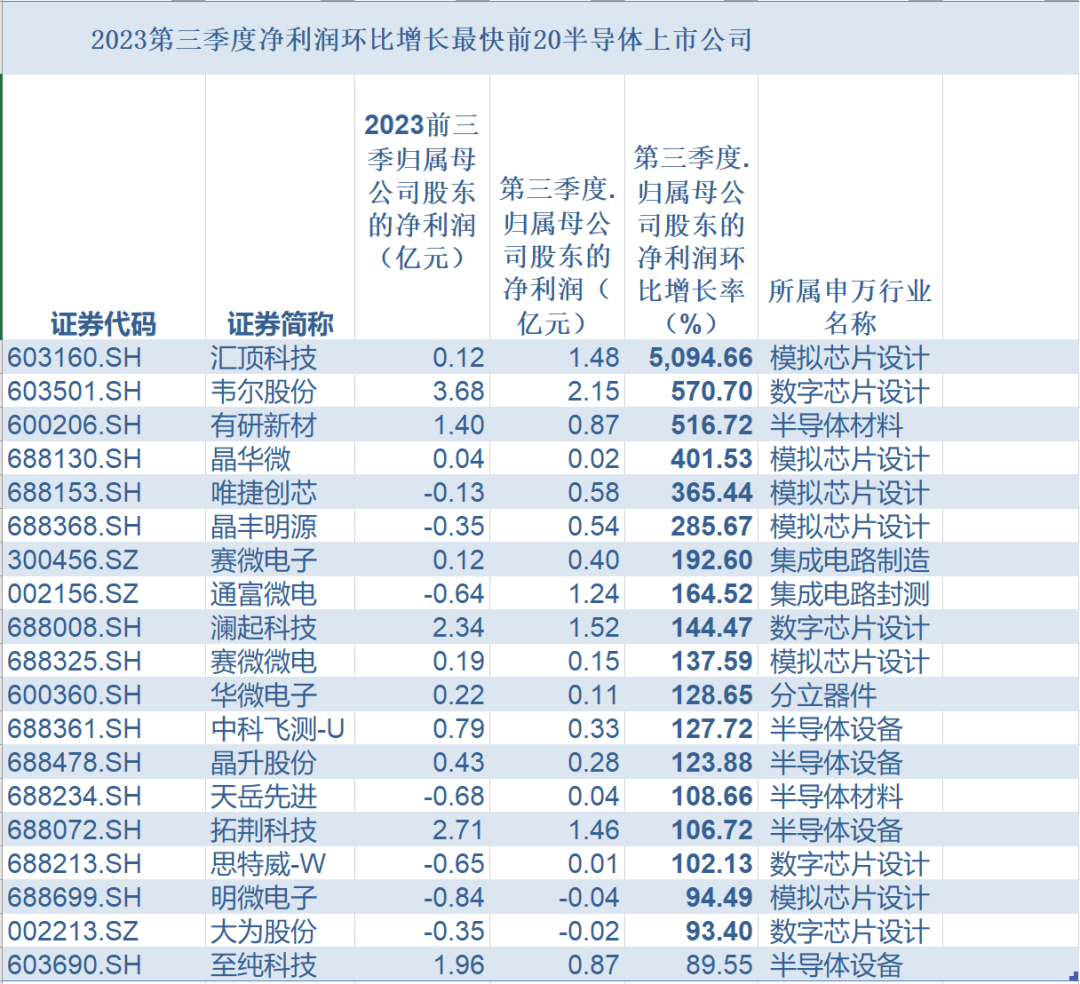Click the value 102.13
Screen dimensions: 1080x984
[712, 863]
